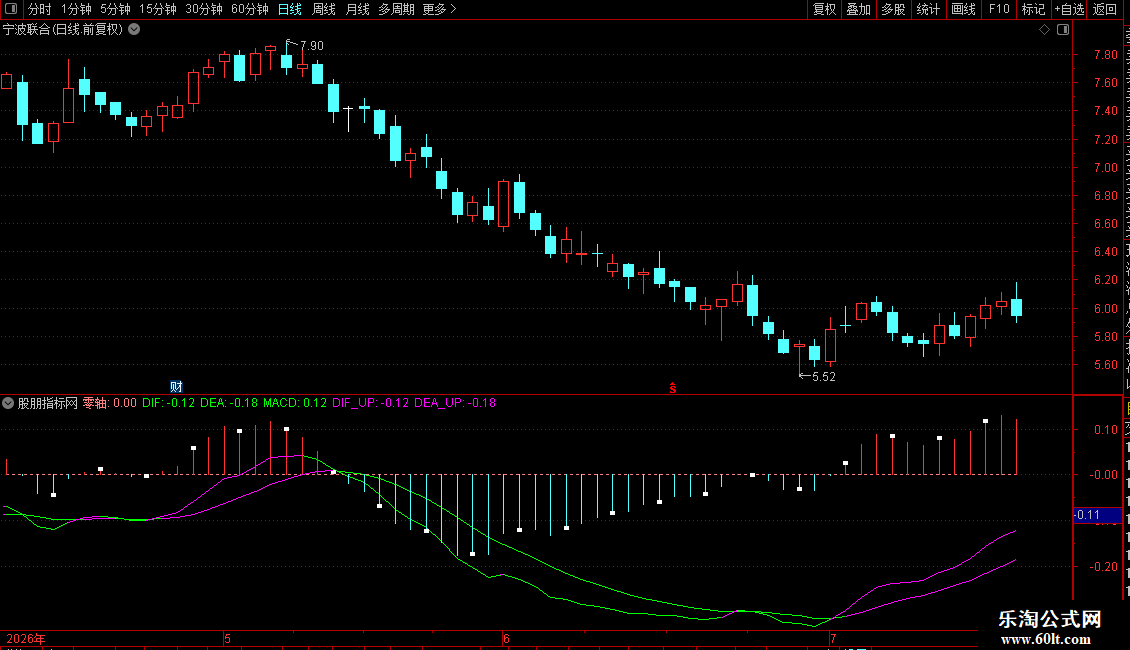Expand the 股朋指标网 indicator dropdown
1130x650 pixels.
point(8,403)
